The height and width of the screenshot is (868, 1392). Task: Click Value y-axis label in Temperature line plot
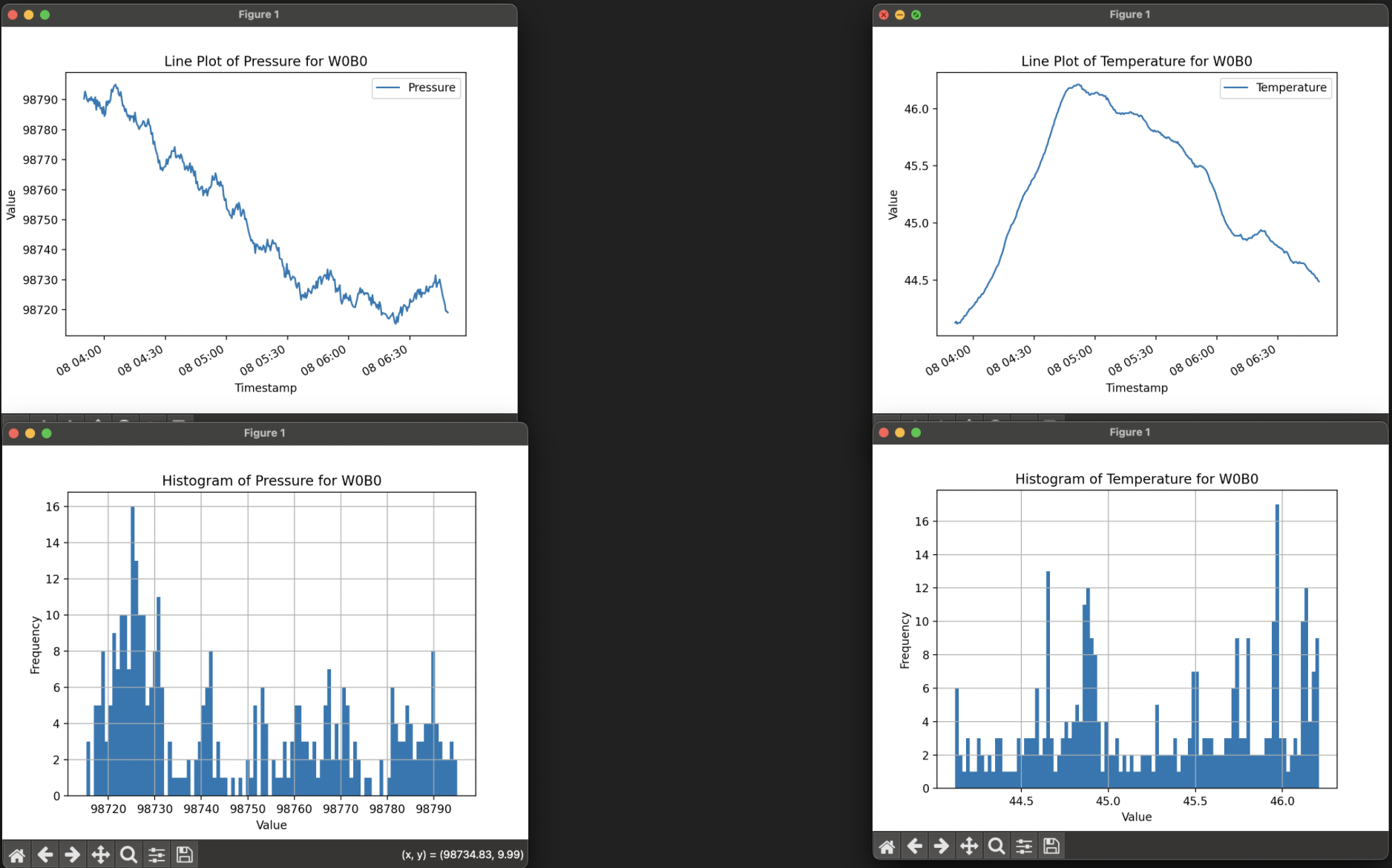tap(893, 205)
